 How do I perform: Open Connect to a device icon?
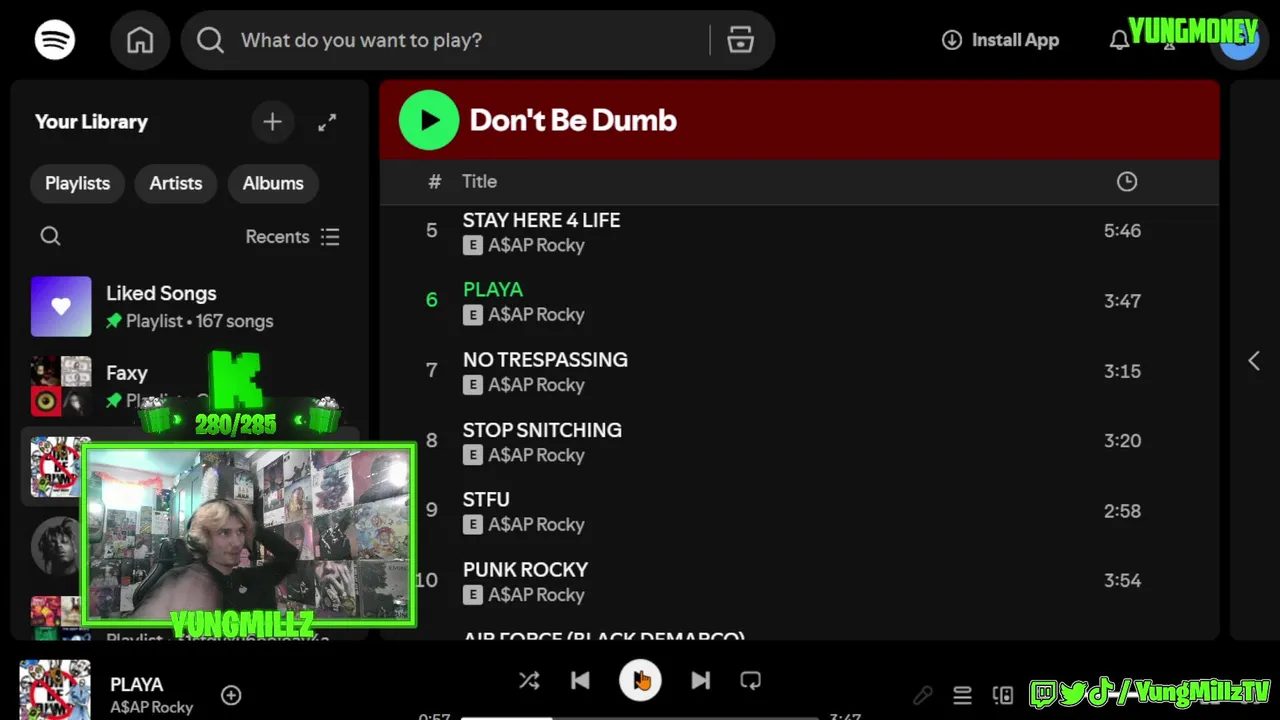[1003, 695]
